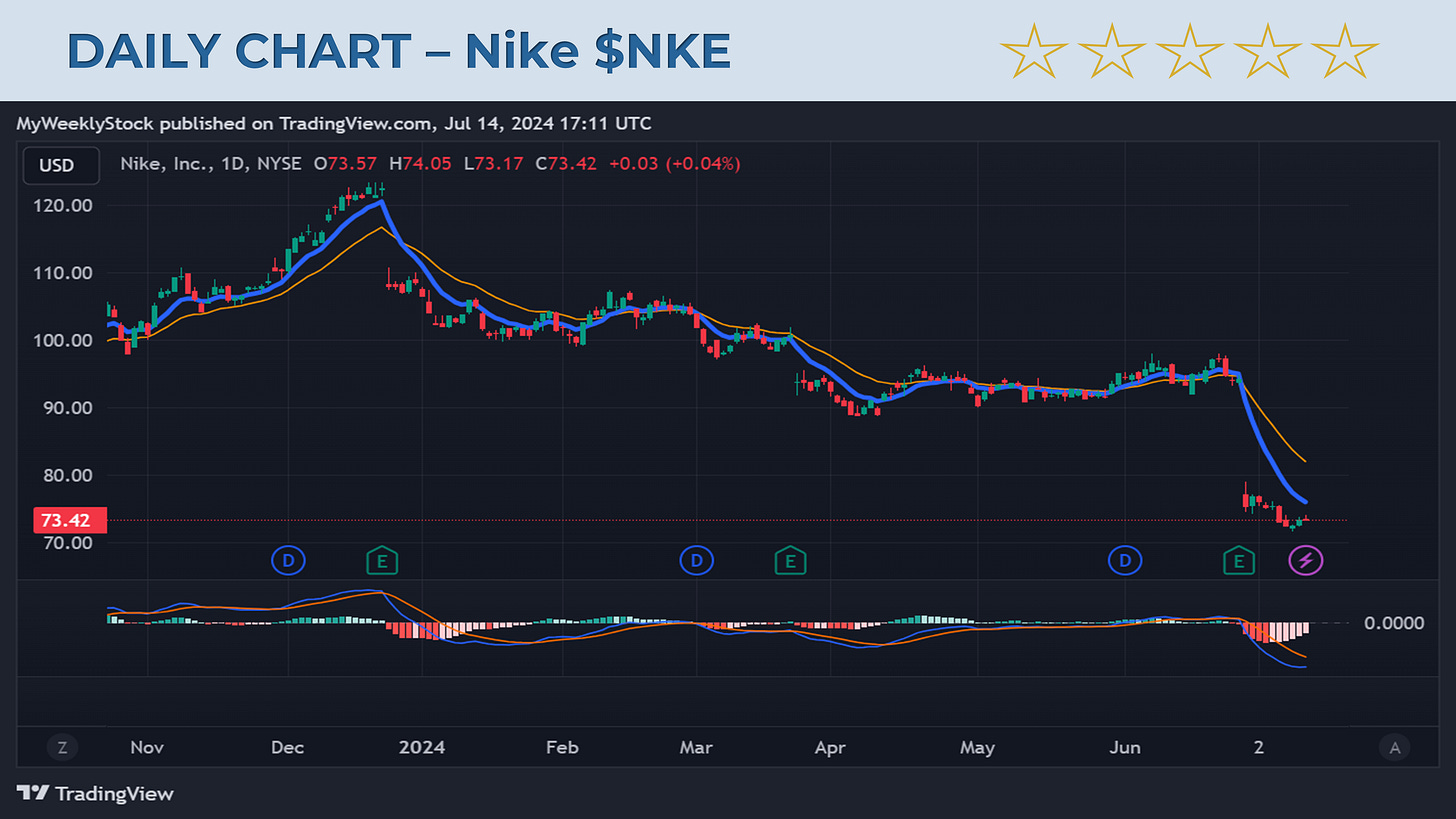Click the USD currency button
1456x819 pixels.
[61, 165]
